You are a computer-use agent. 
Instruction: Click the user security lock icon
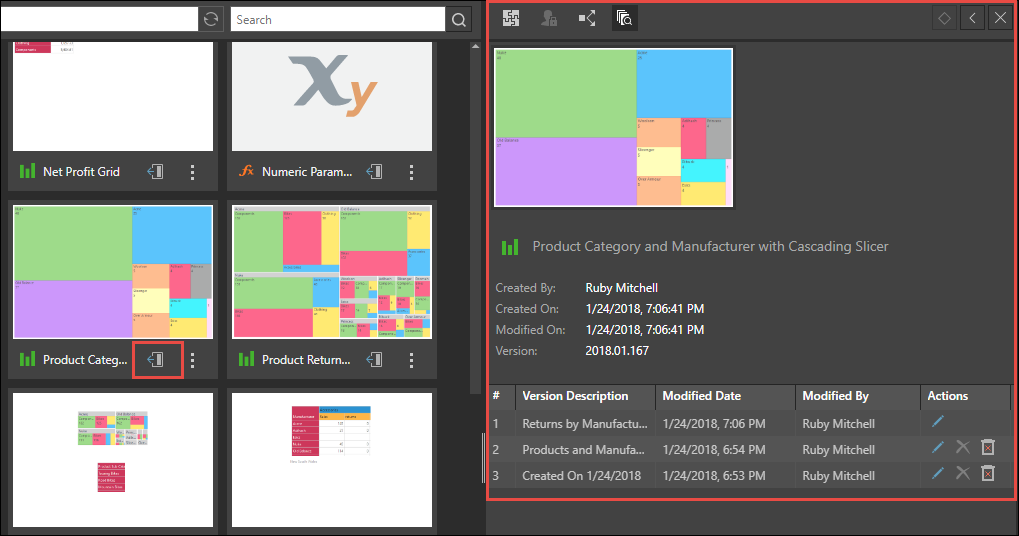tap(549, 18)
